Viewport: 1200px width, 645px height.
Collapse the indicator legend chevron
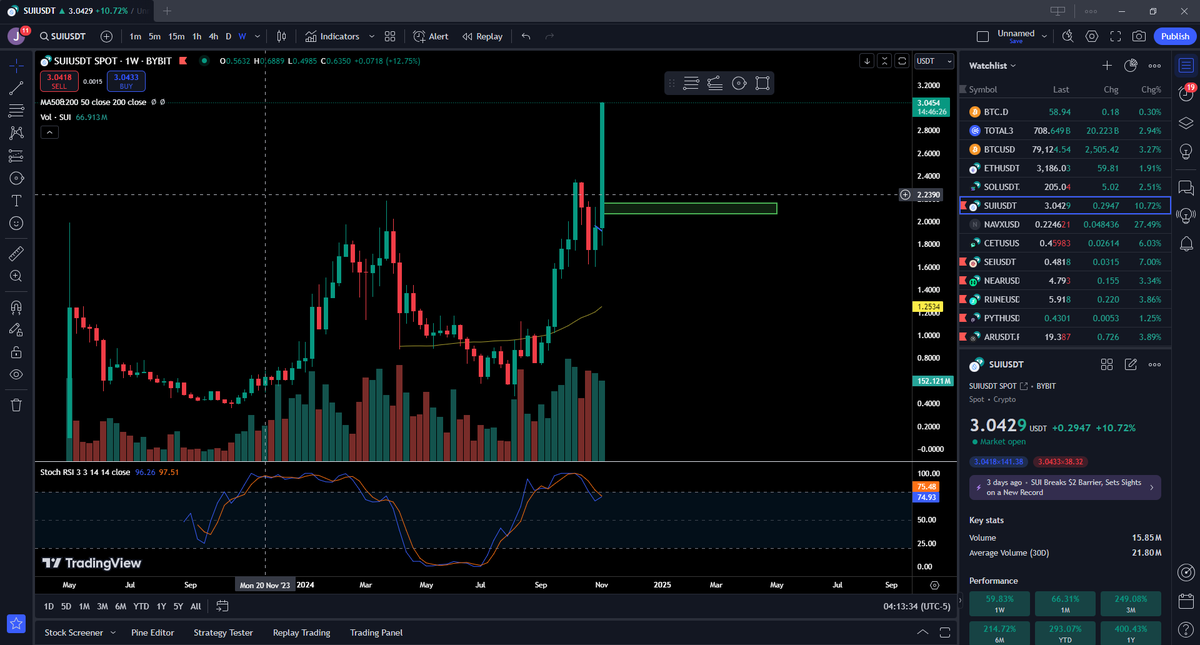[x=48, y=132]
